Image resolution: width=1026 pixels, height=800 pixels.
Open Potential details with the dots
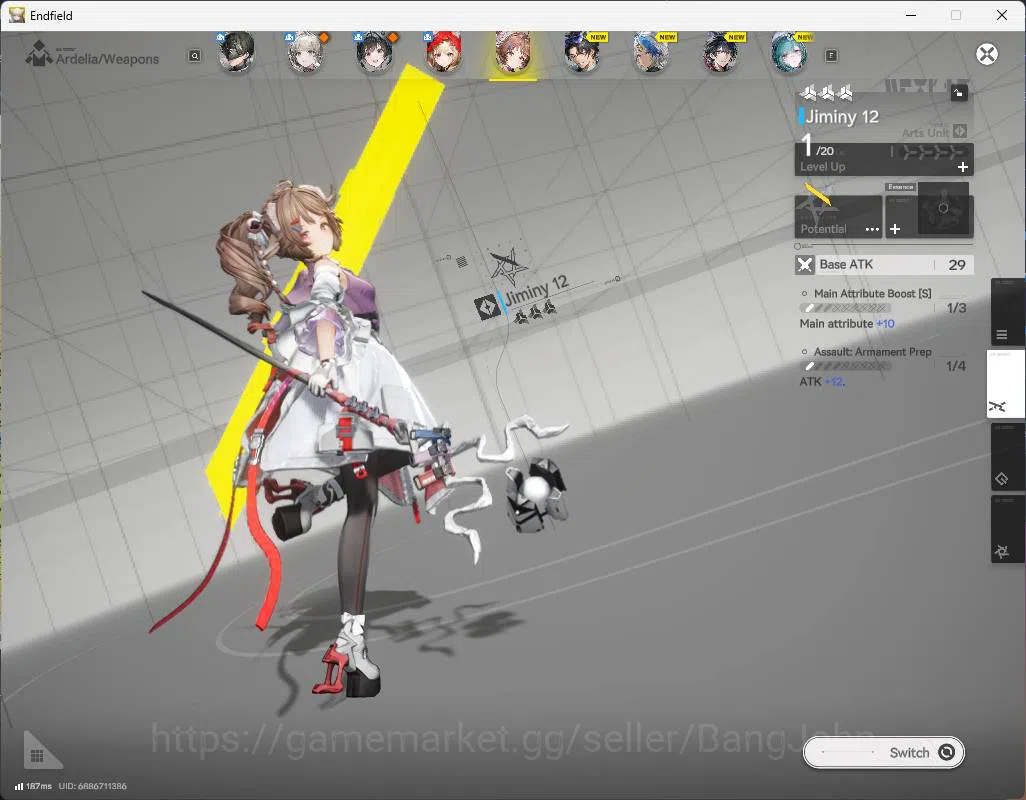pos(872,229)
